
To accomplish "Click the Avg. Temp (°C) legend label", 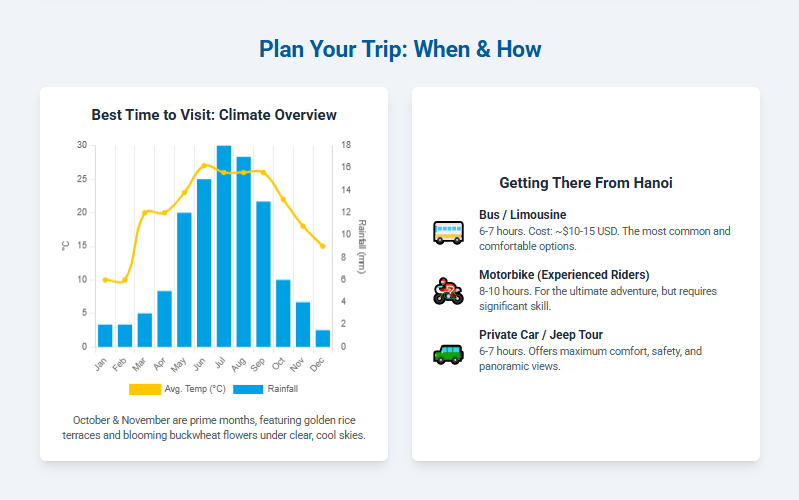I will click(195, 389).
